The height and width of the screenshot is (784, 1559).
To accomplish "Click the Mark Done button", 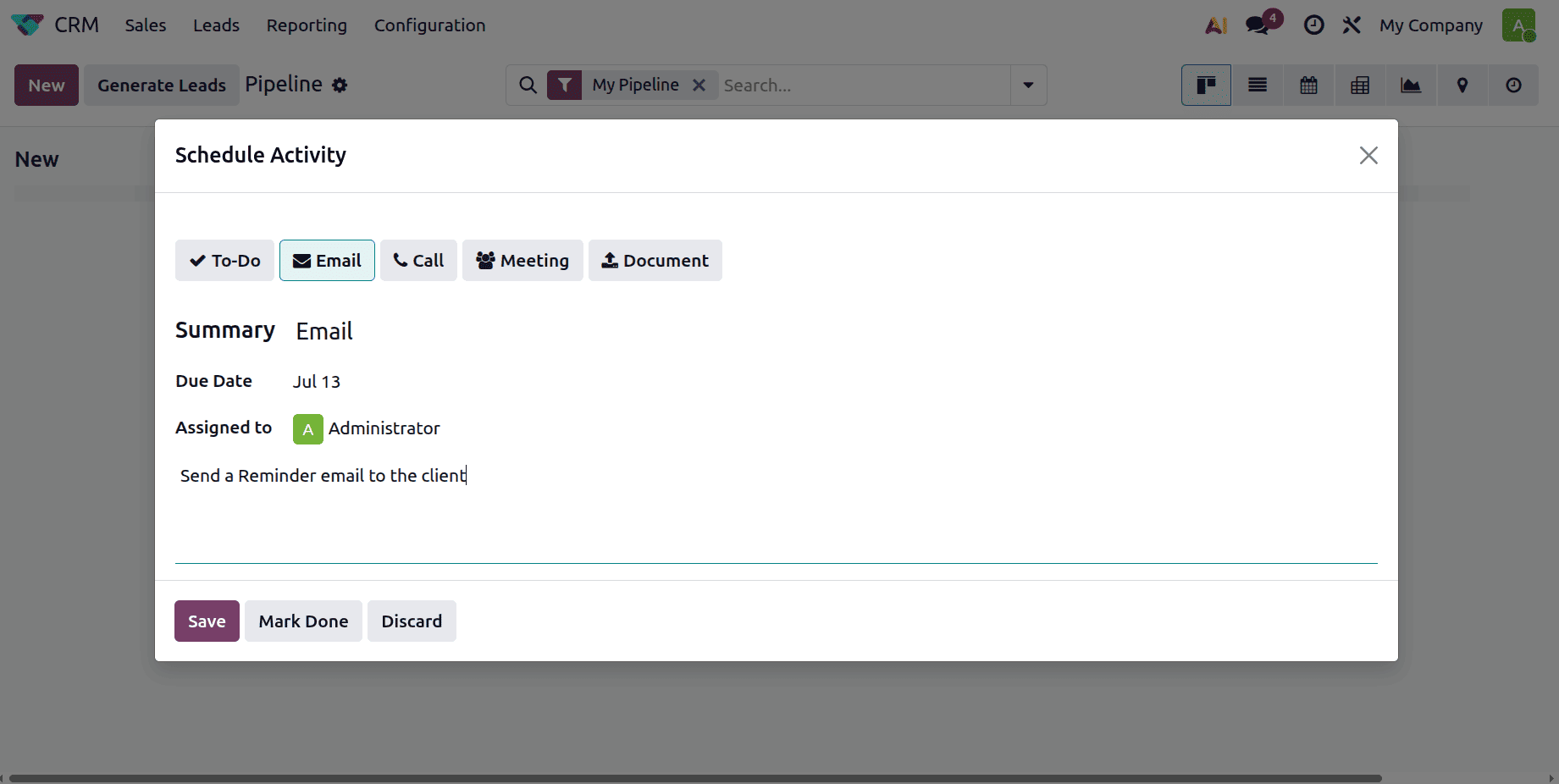I will [303, 621].
